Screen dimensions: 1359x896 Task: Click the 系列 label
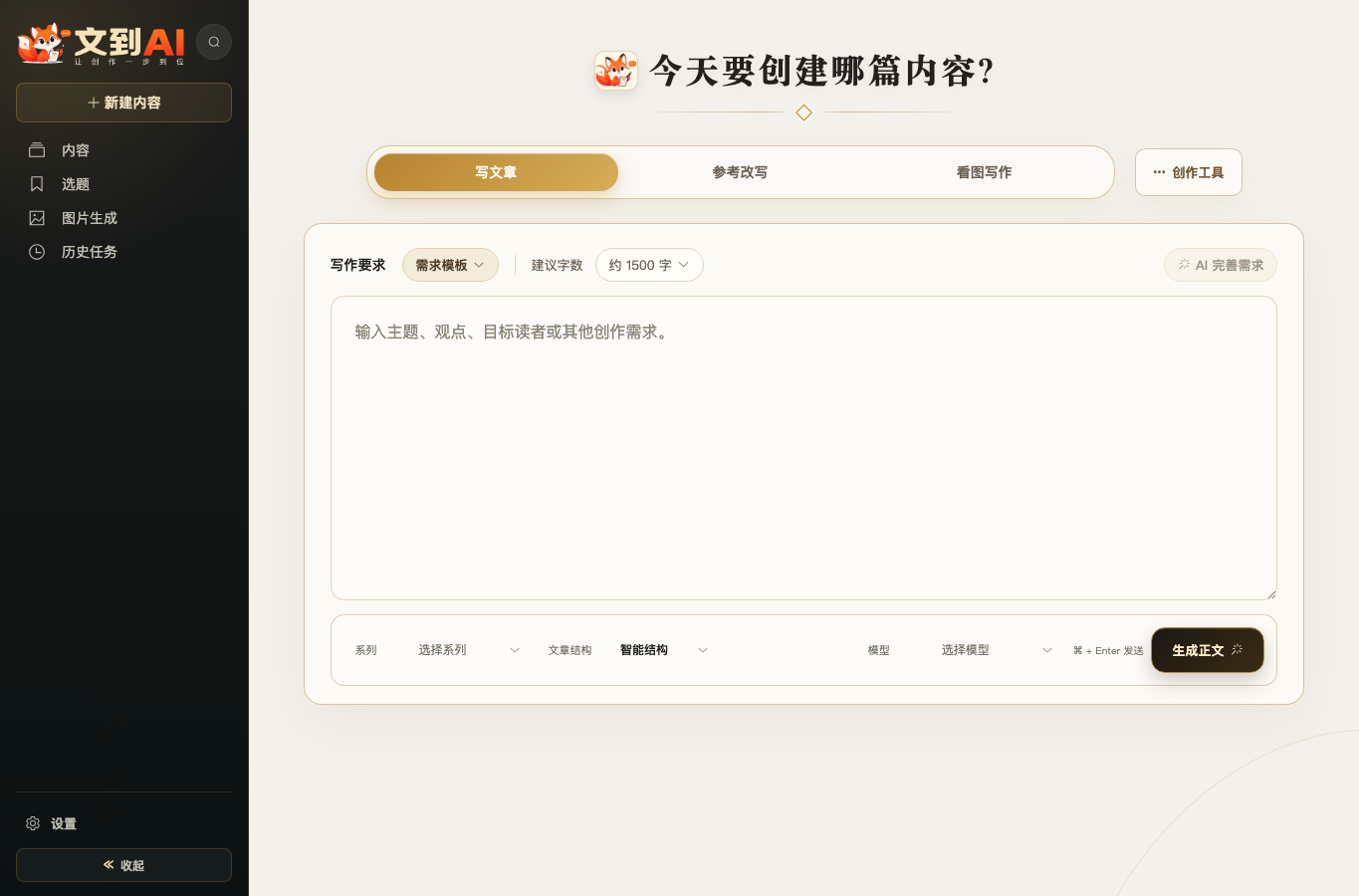[365, 650]
